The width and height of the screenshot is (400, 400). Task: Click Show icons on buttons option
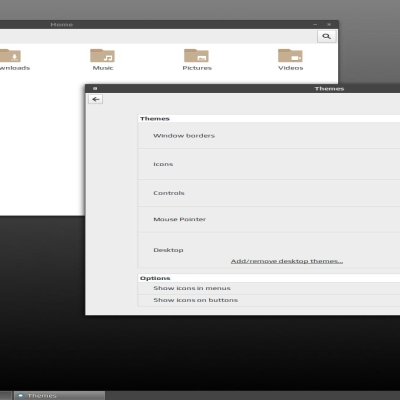269,300
